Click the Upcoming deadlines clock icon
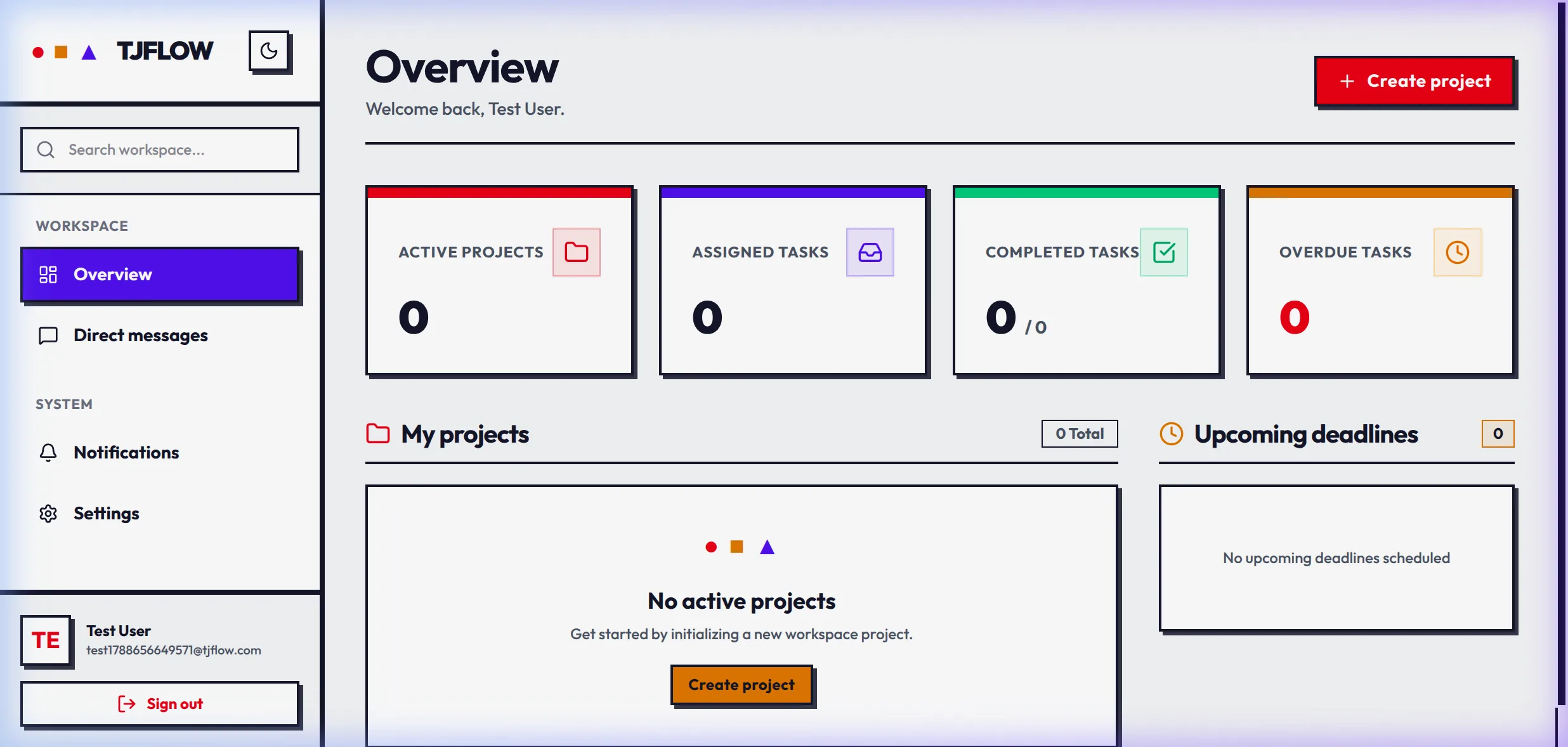 (1172, 434)
